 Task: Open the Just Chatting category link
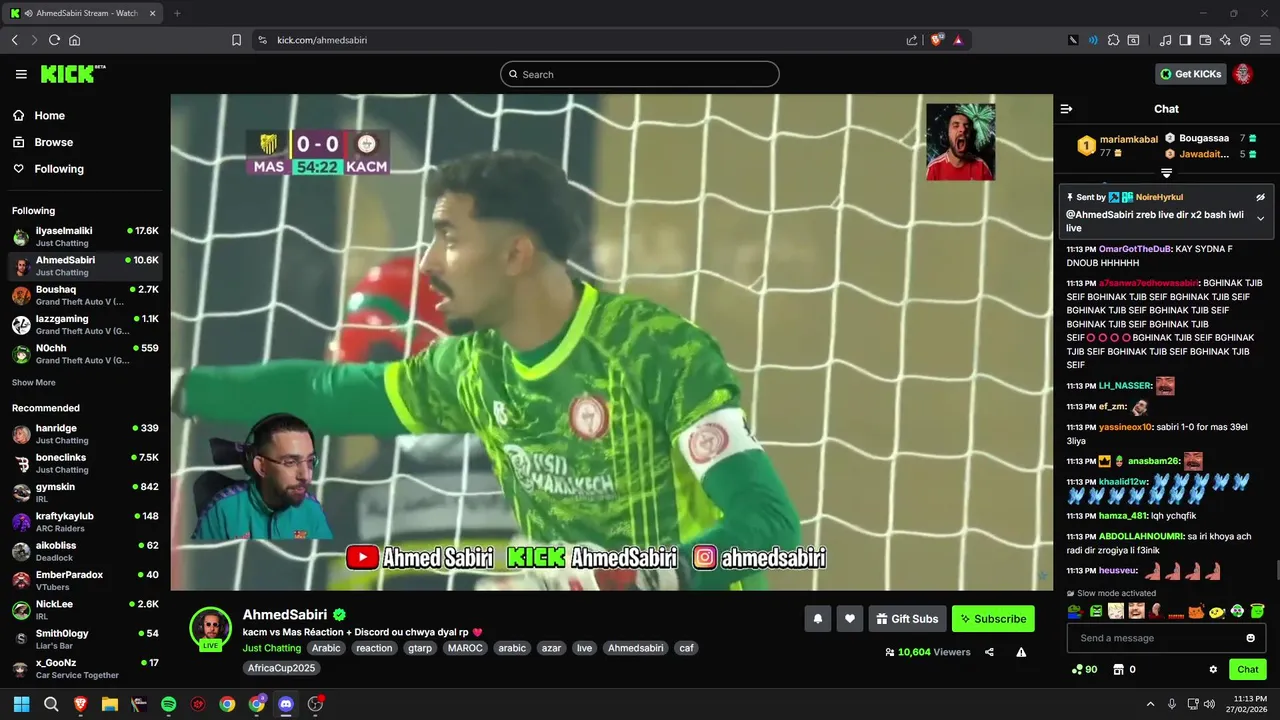tap(272, 648)
